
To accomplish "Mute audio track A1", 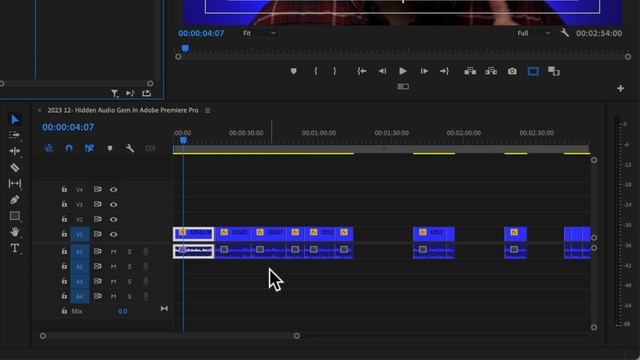I will coord(113,252).
